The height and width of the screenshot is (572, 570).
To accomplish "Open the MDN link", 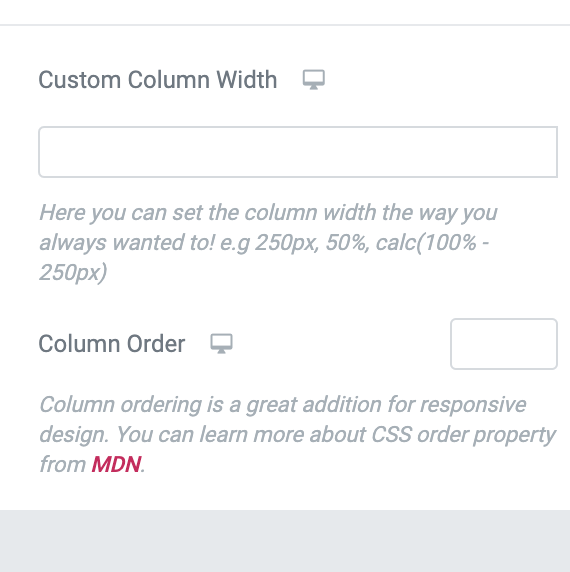I will point(116,464).
